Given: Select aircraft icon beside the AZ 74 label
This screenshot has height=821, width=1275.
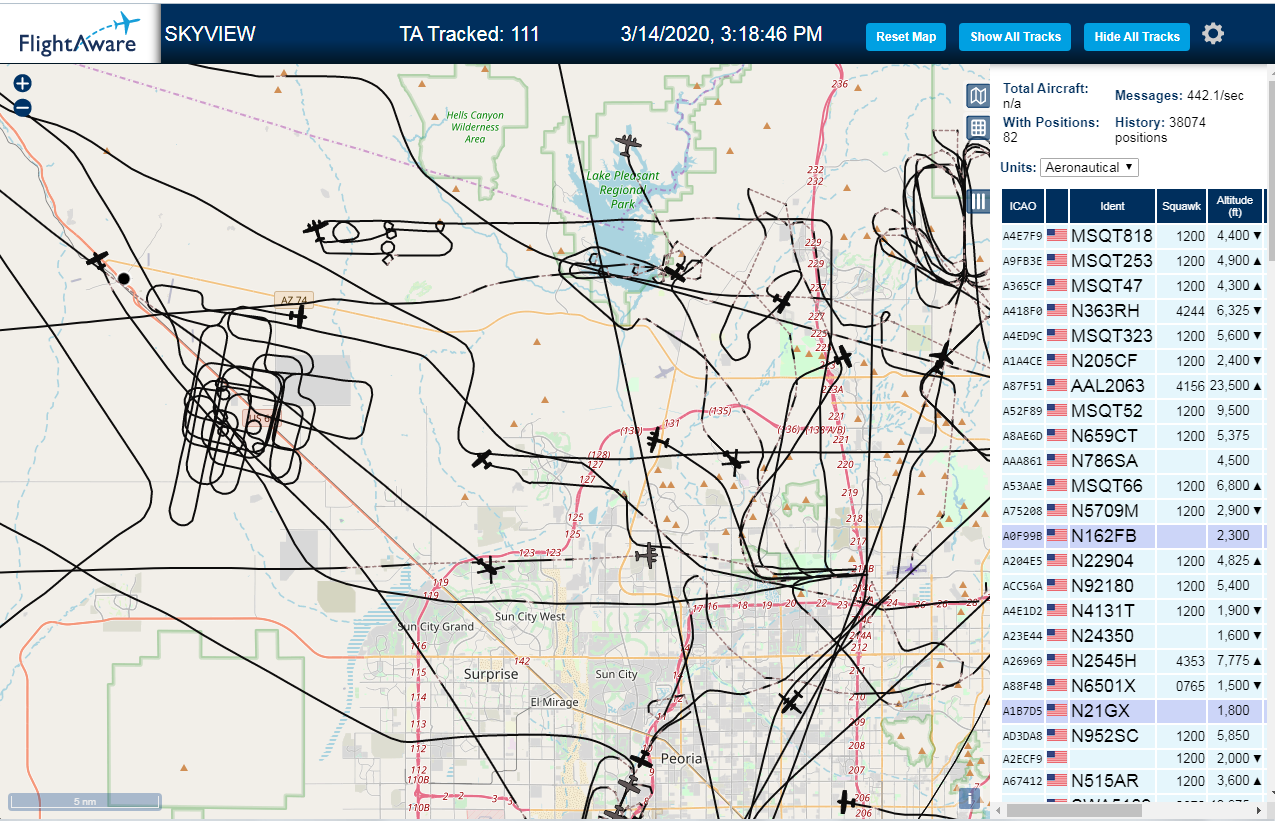Looking at the screenshot, I should point(297,316).
